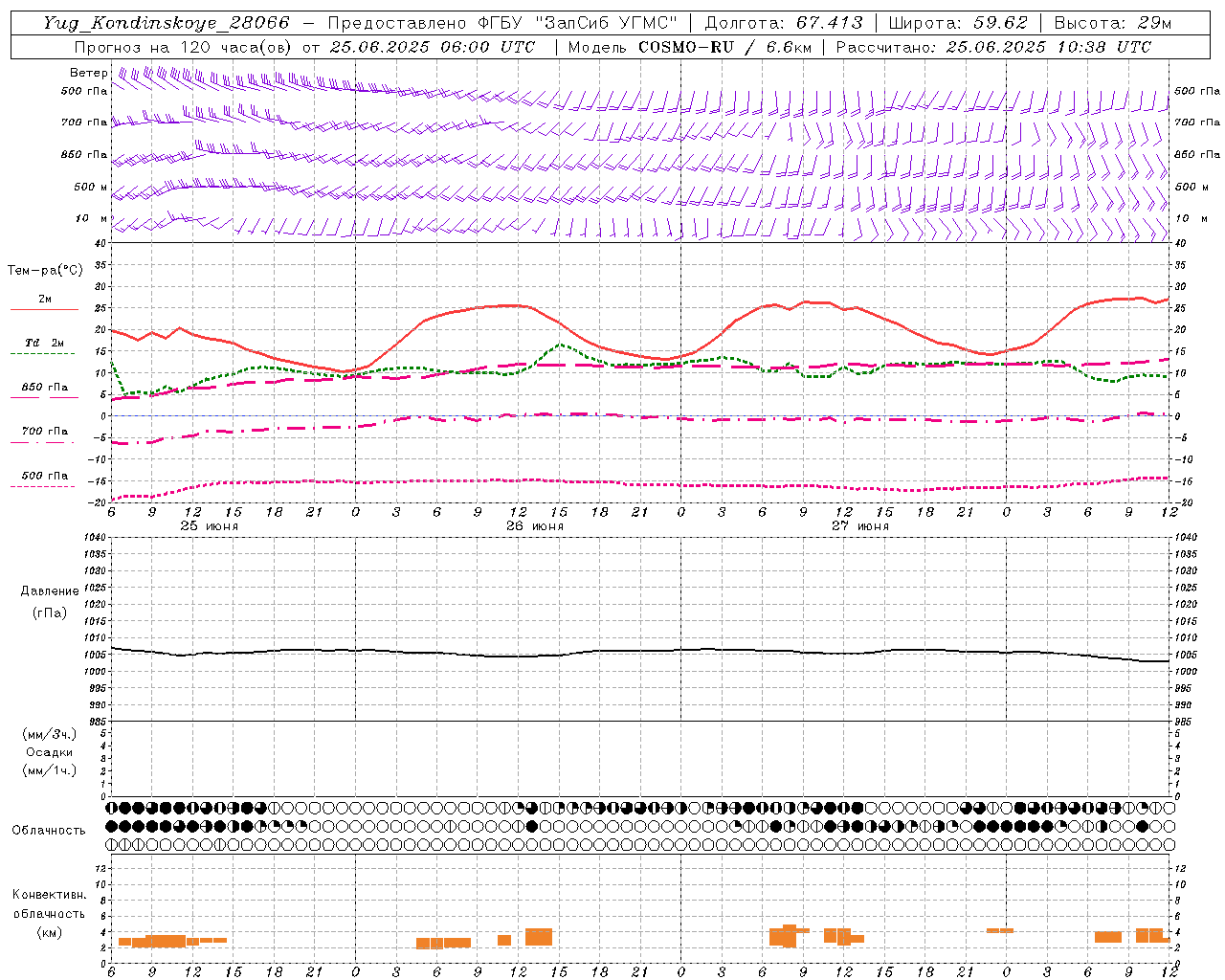This screenshot has height=980, width=1225.
Task: Click the Высота: 29м header value
Action: click(x=1112, y=23)
